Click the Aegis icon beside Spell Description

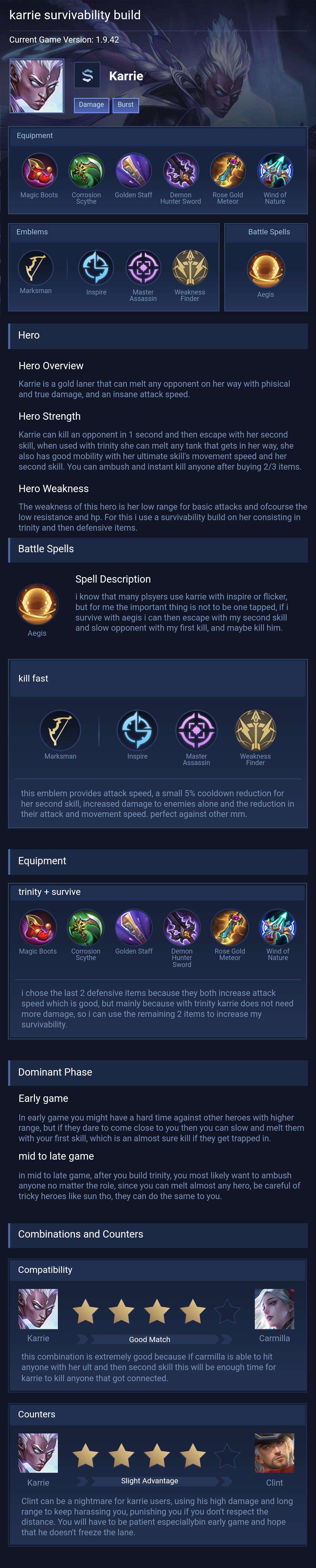[37, 605]
